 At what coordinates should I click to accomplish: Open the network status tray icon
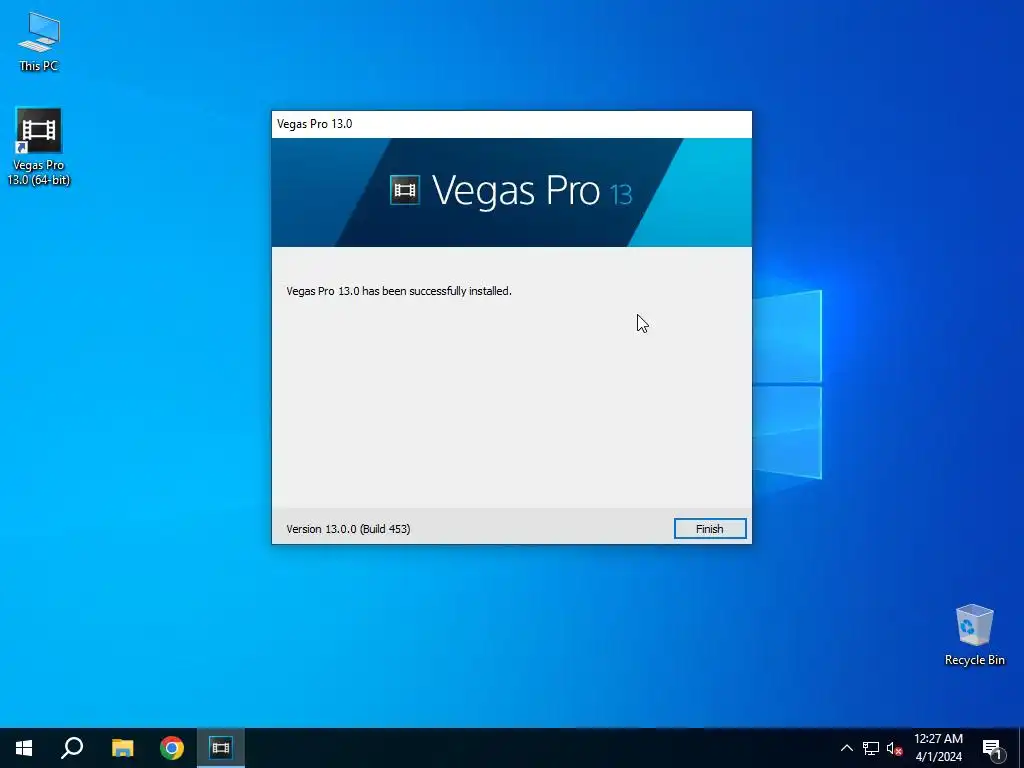(x=871, y=748)
